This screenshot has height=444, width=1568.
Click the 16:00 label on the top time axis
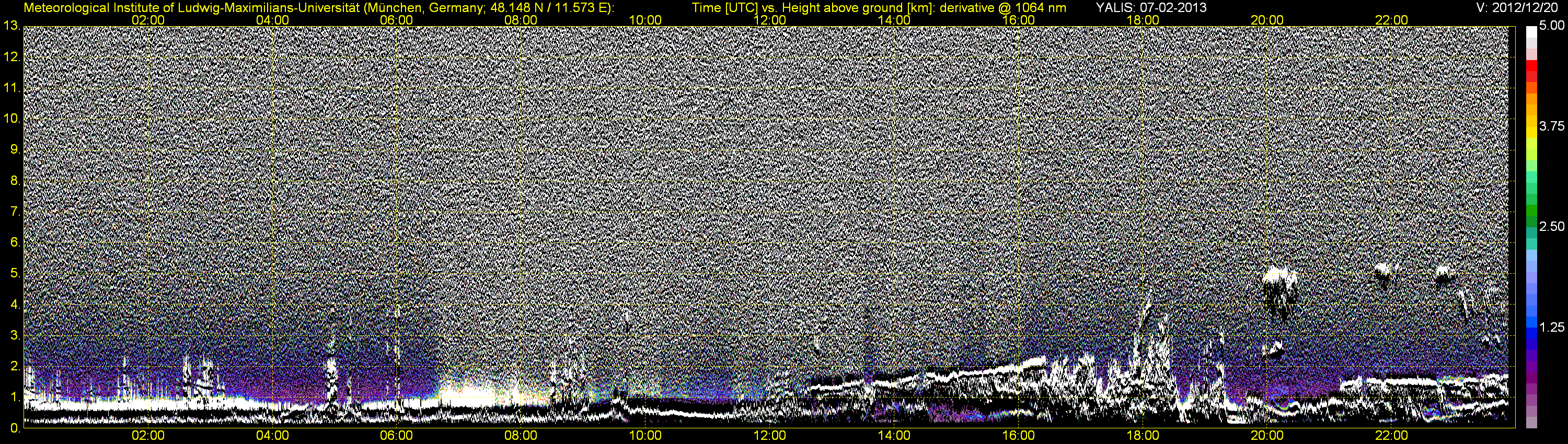(x=1018, y=20)
